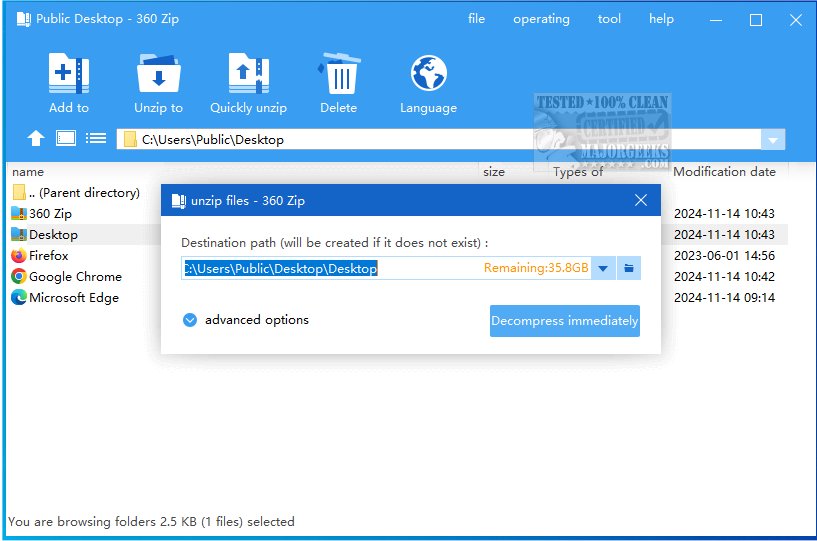
Task: Open the Language globe option
Action: click(x=428, y=73)
